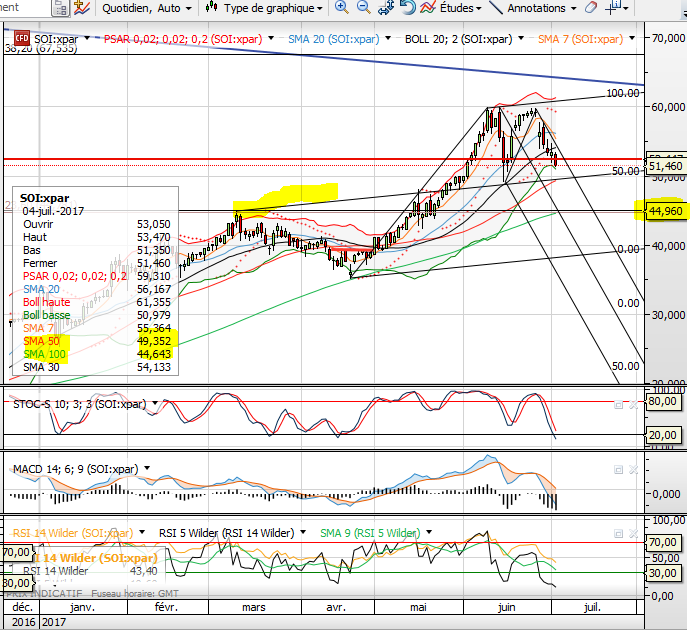Viewport: 690px width, 630px height.
Task: Click the avr. month on time axis
Action: click(336, 607)
